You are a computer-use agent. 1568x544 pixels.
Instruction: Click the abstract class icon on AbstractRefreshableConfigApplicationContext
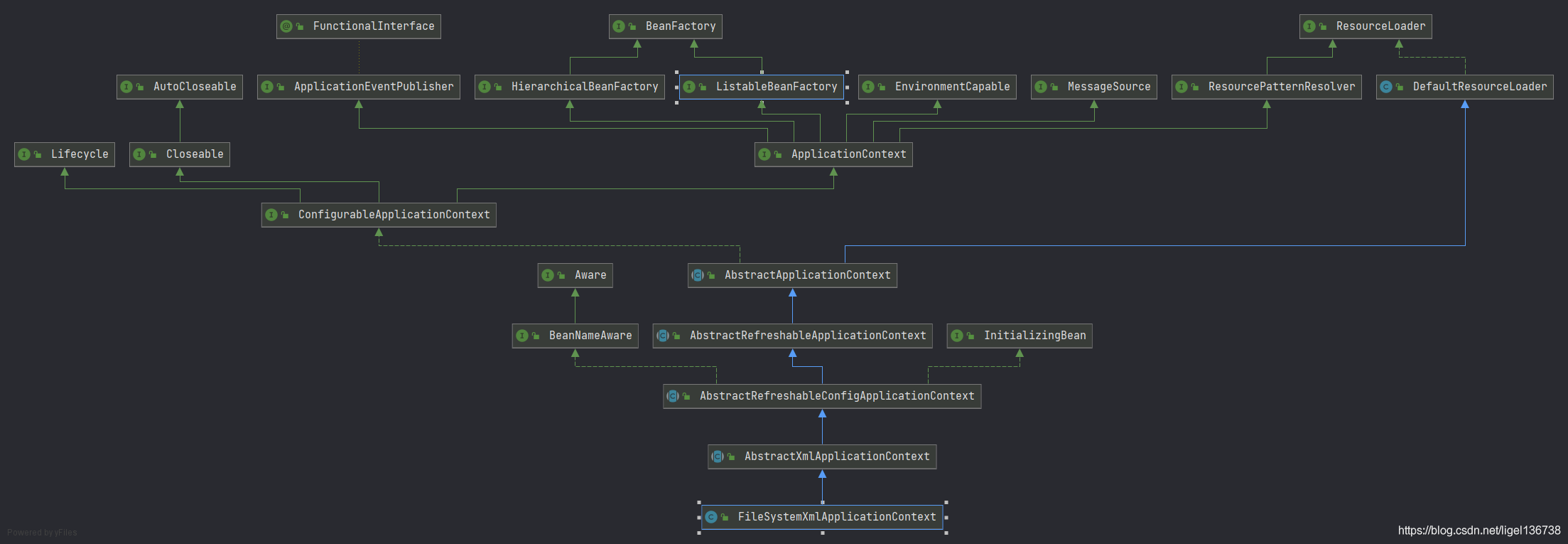coord(673,396)
